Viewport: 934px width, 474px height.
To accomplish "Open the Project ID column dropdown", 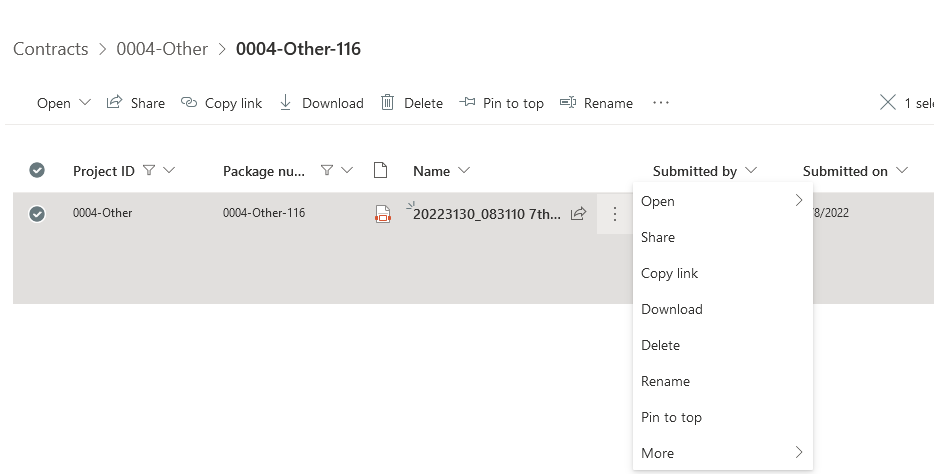I will (169, 170).
